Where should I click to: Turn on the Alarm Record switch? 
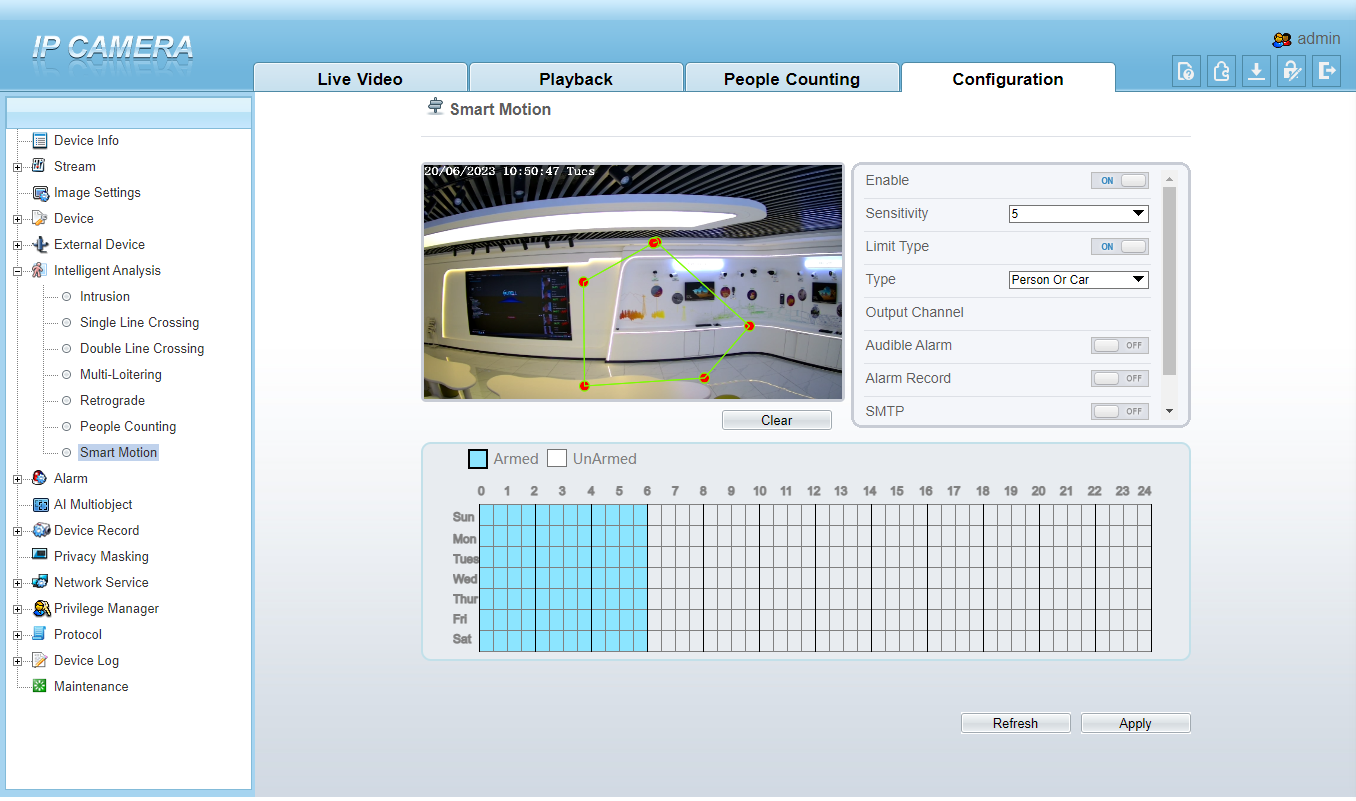point(1119,378)
